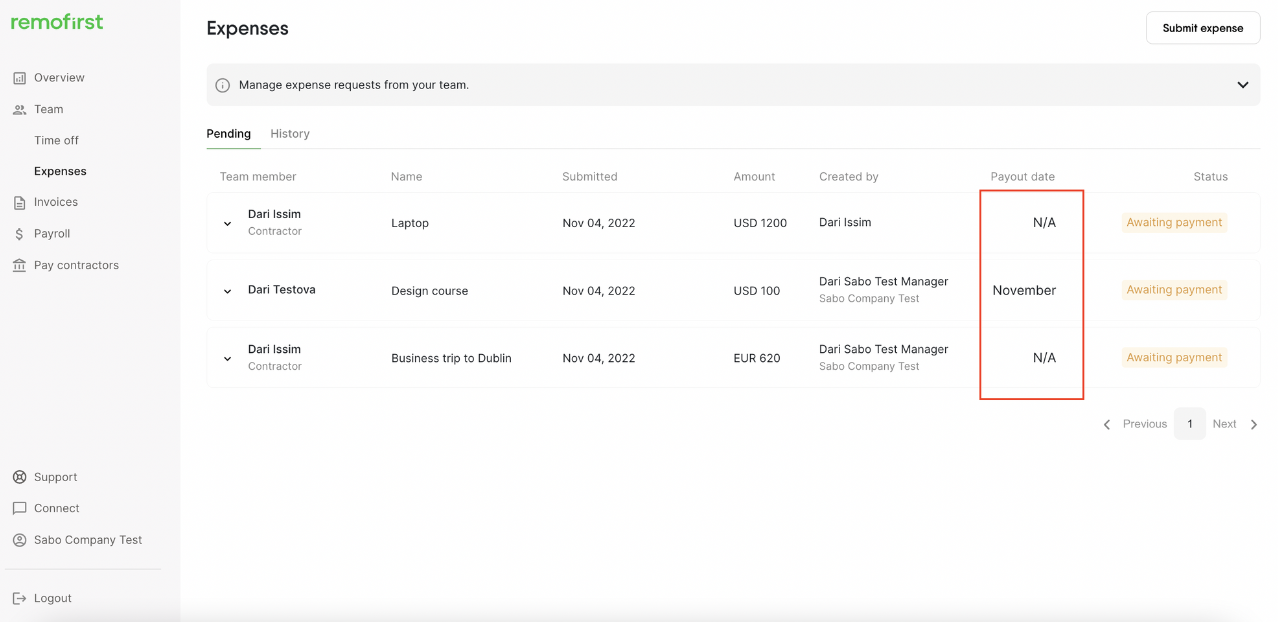1278x622 pixels.
Task: Click the Submit expense button
Action: [x=1202, y=28]
